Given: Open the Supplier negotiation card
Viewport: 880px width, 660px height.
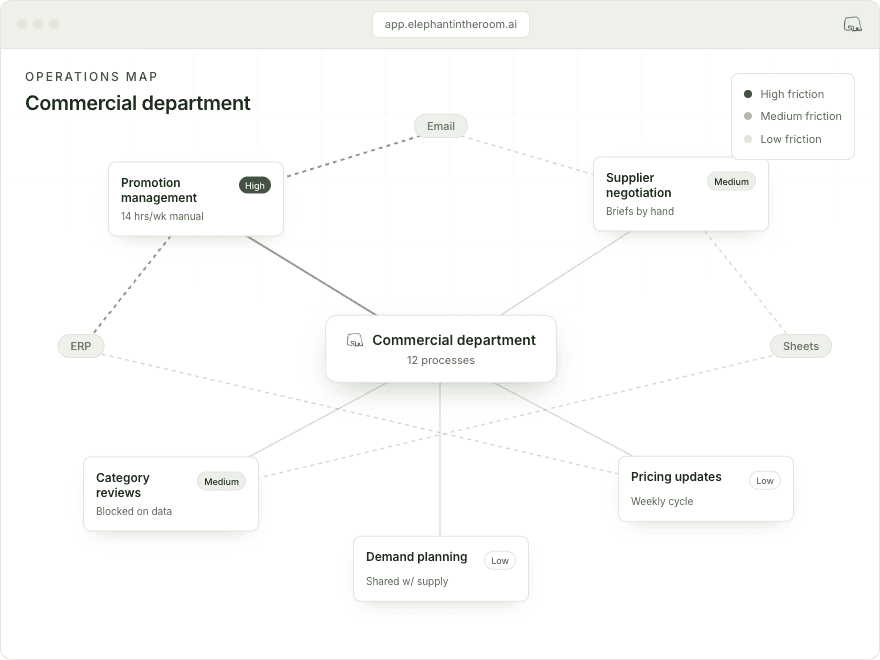Looking at the screenshot, I should (681, 194).
